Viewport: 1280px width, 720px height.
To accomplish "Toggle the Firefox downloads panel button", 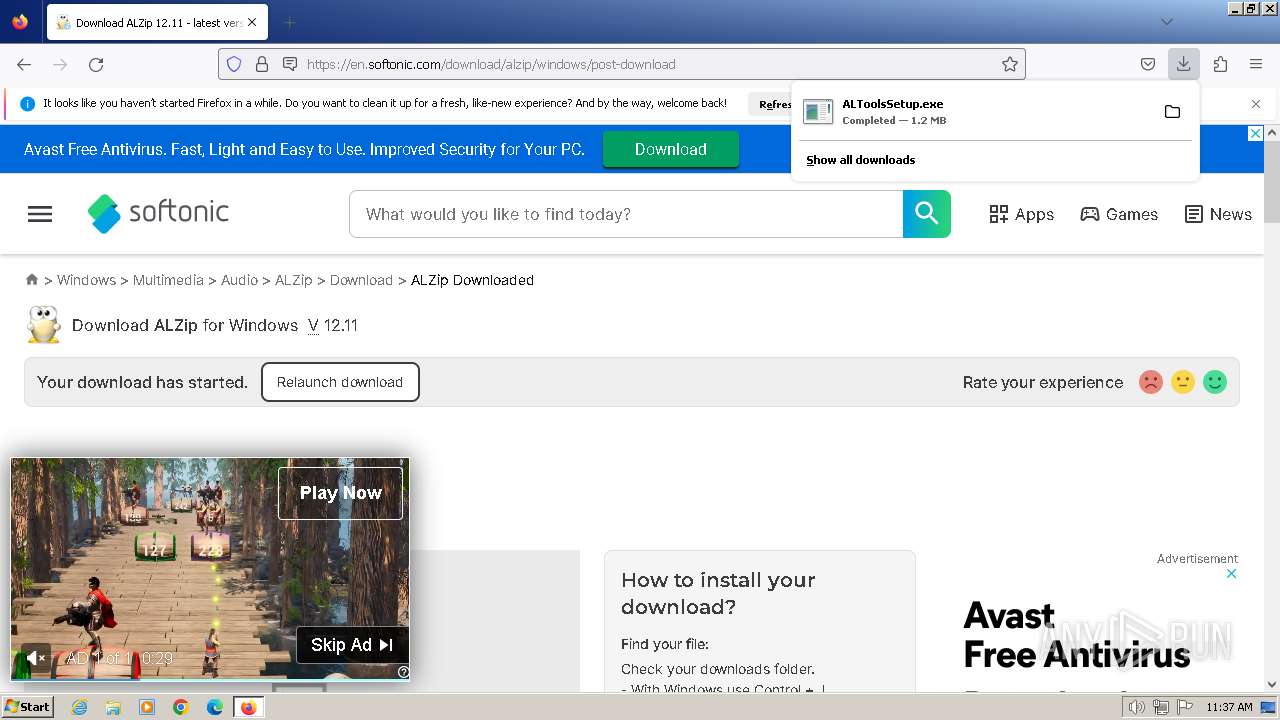I will pyautogui.click(x=1183, y=64).
